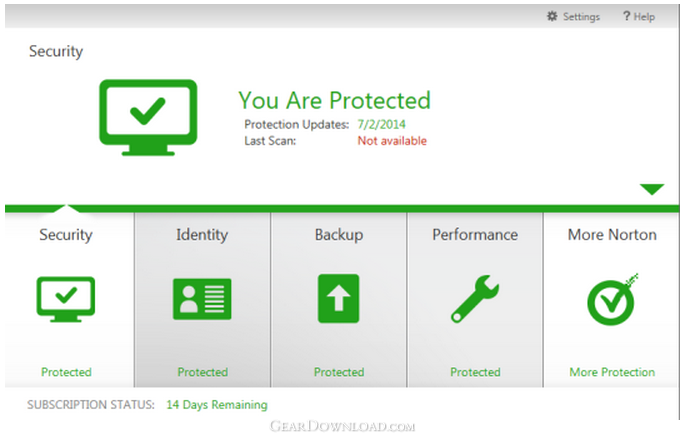The image size is (684, 434).
Task: Click the More Protection link
Action: click(x=612, y=372)
